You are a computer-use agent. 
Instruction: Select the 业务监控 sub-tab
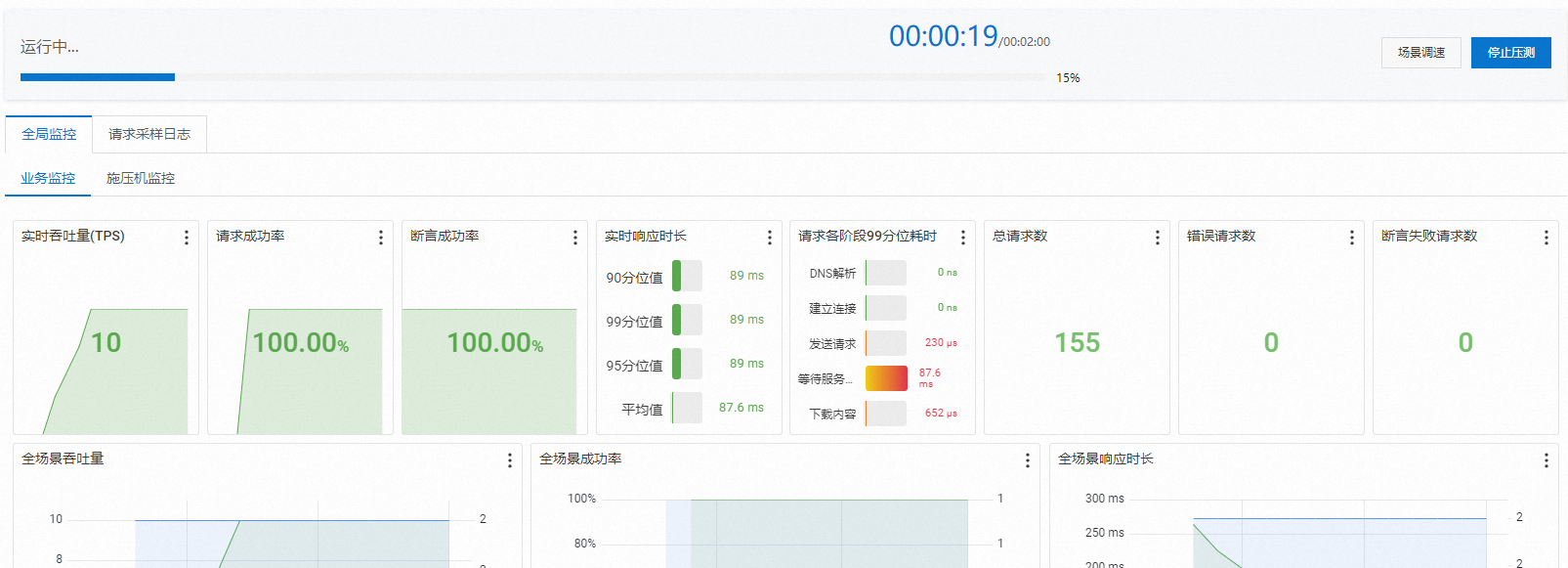[x=48, y=179]
